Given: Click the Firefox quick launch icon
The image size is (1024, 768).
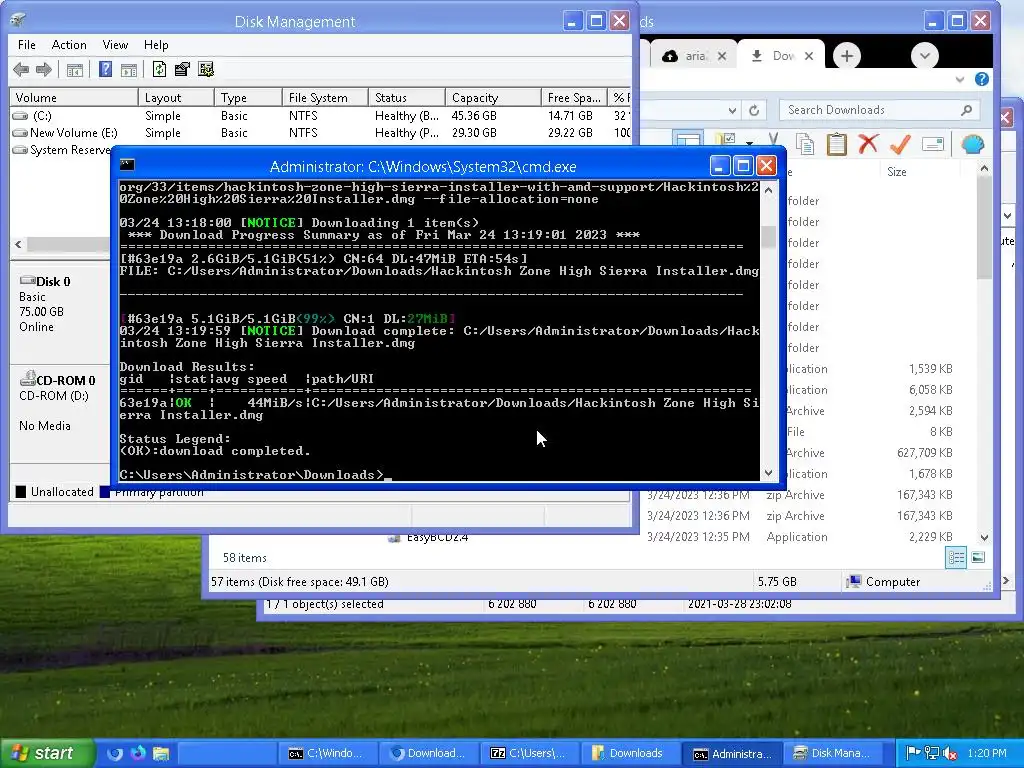Looking at the screenshot, I should [x=138, y=753].
